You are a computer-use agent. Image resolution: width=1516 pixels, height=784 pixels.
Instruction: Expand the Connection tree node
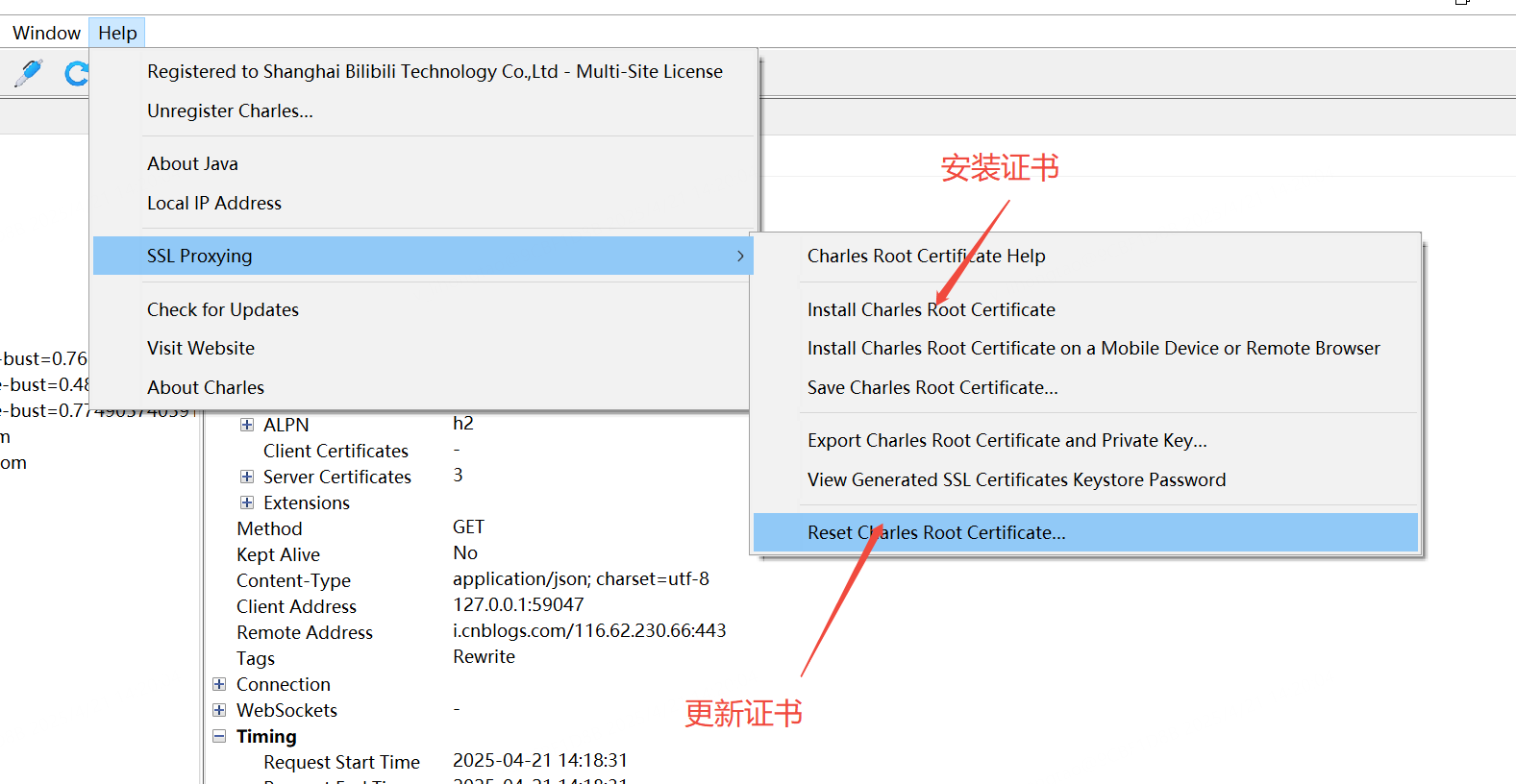pos(219,684)
